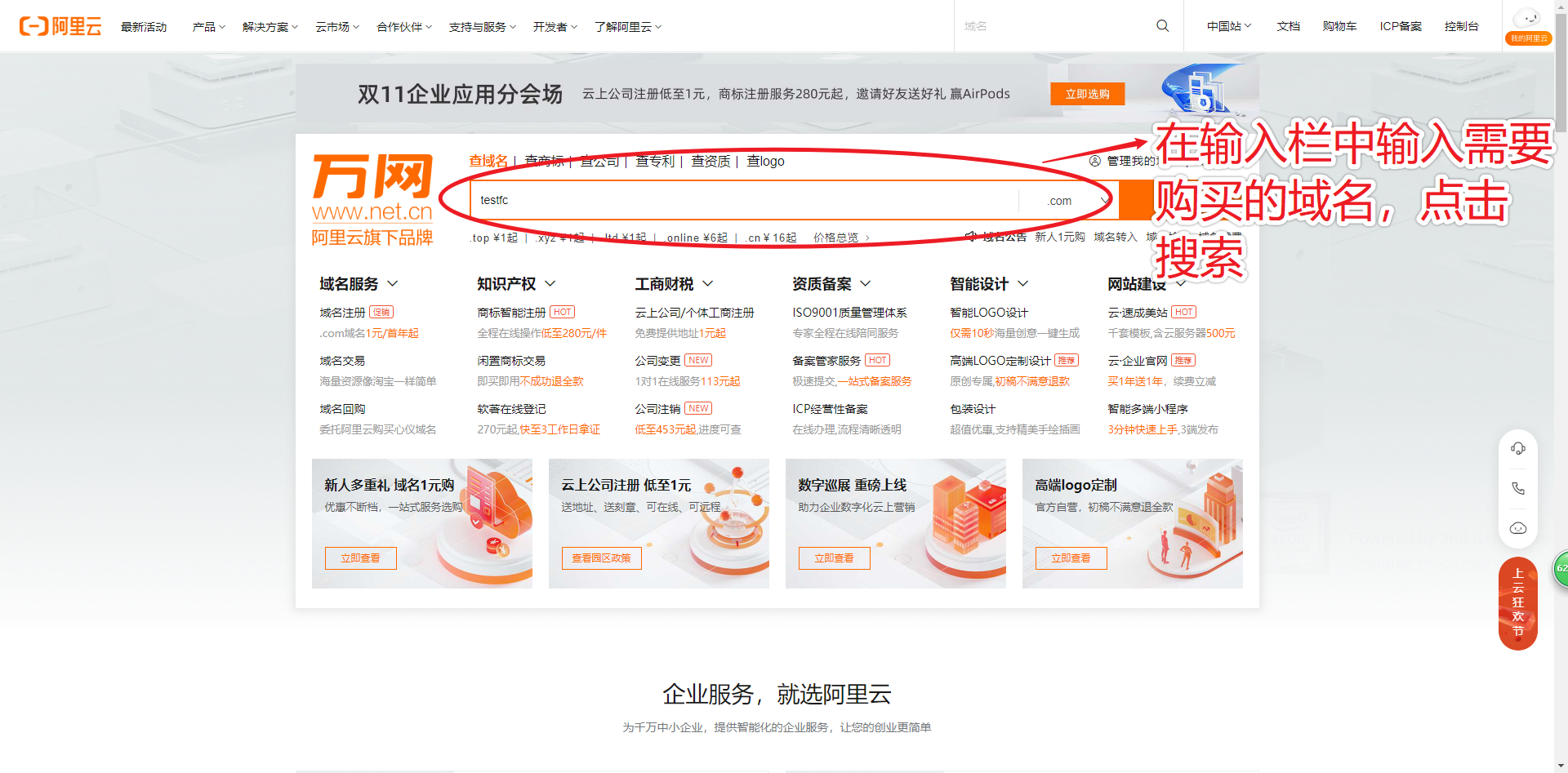
Task: Click the 立即选购 banner button
Action: coord(1087,94)
